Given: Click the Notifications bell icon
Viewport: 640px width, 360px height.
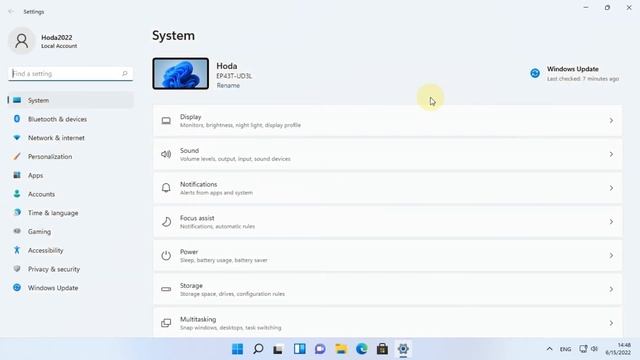Looking at the screenshot, I should tap(166, 188).
